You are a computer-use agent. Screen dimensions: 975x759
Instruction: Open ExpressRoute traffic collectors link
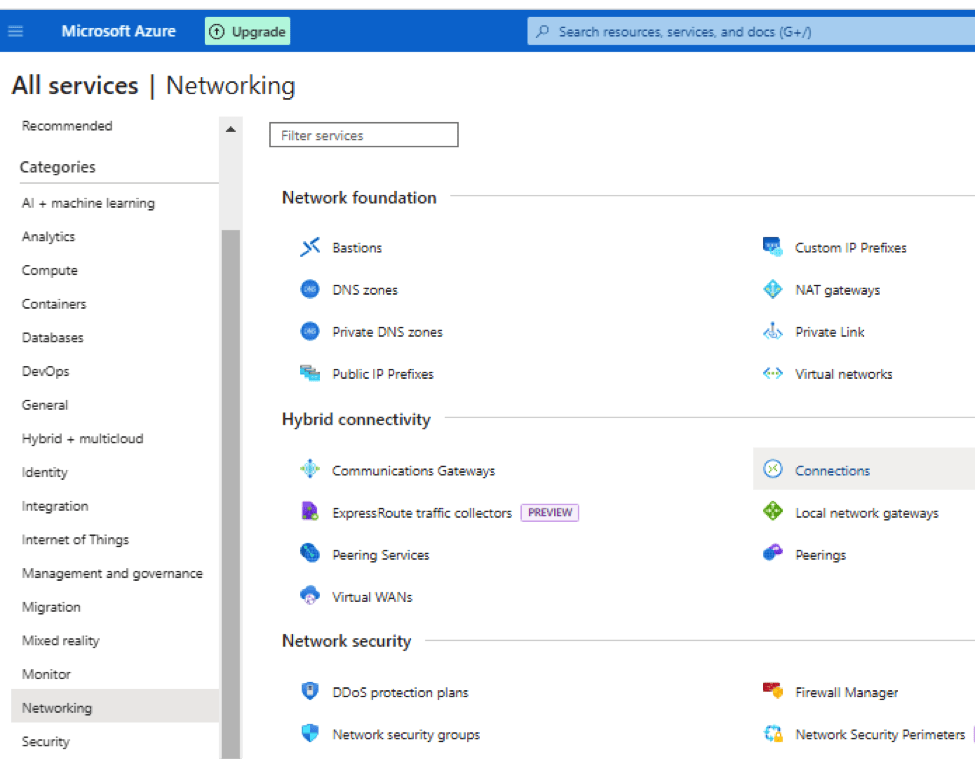click(421, 513)
